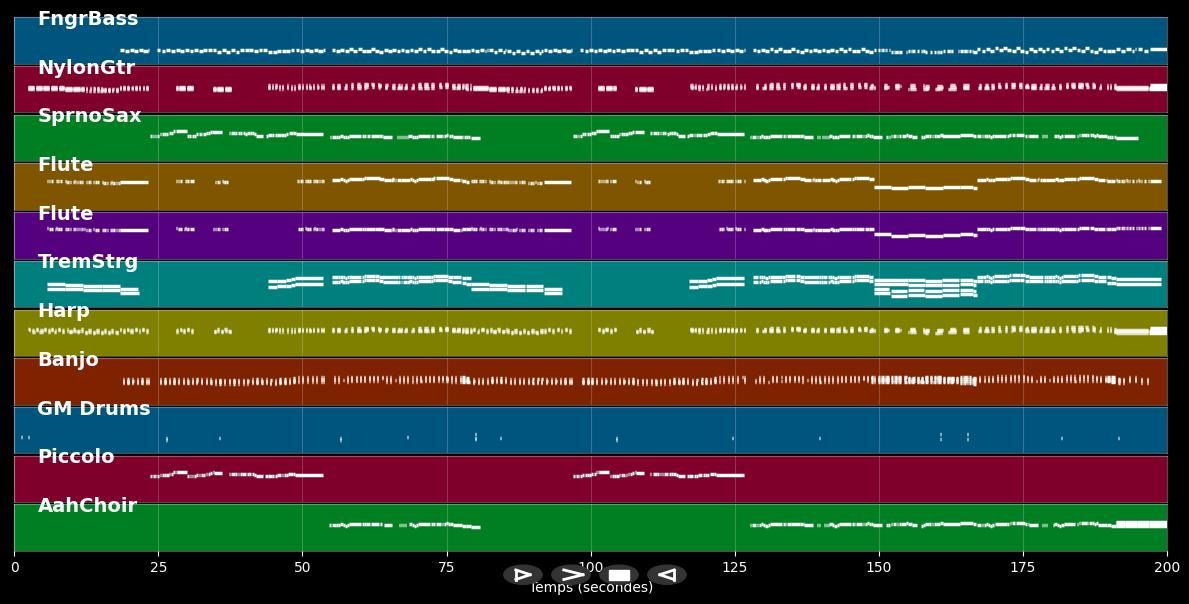Image resolution: width=1189 pixels, height=604 pixels.
Task: Jump to the 175 second timeline mark
Action: (x=1023, y=568)
